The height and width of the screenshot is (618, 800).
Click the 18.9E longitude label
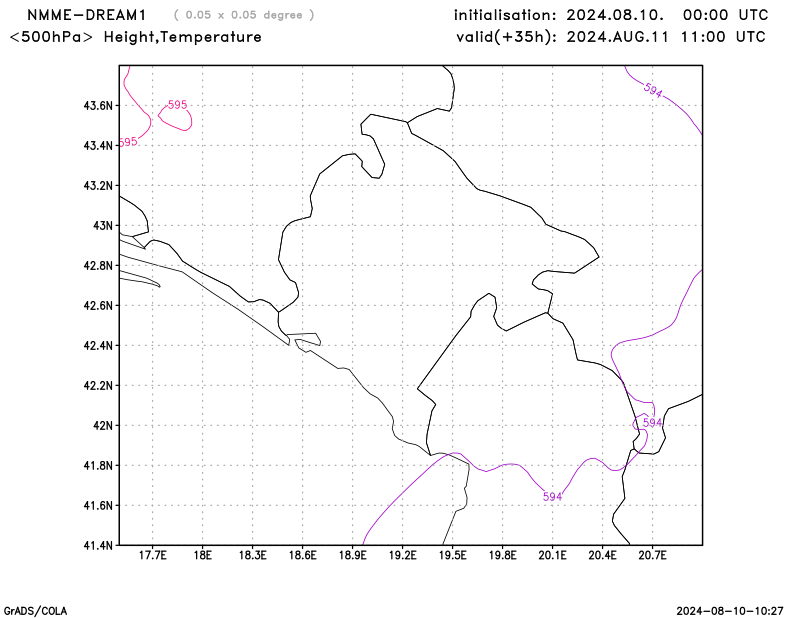[x=353, y=555]
